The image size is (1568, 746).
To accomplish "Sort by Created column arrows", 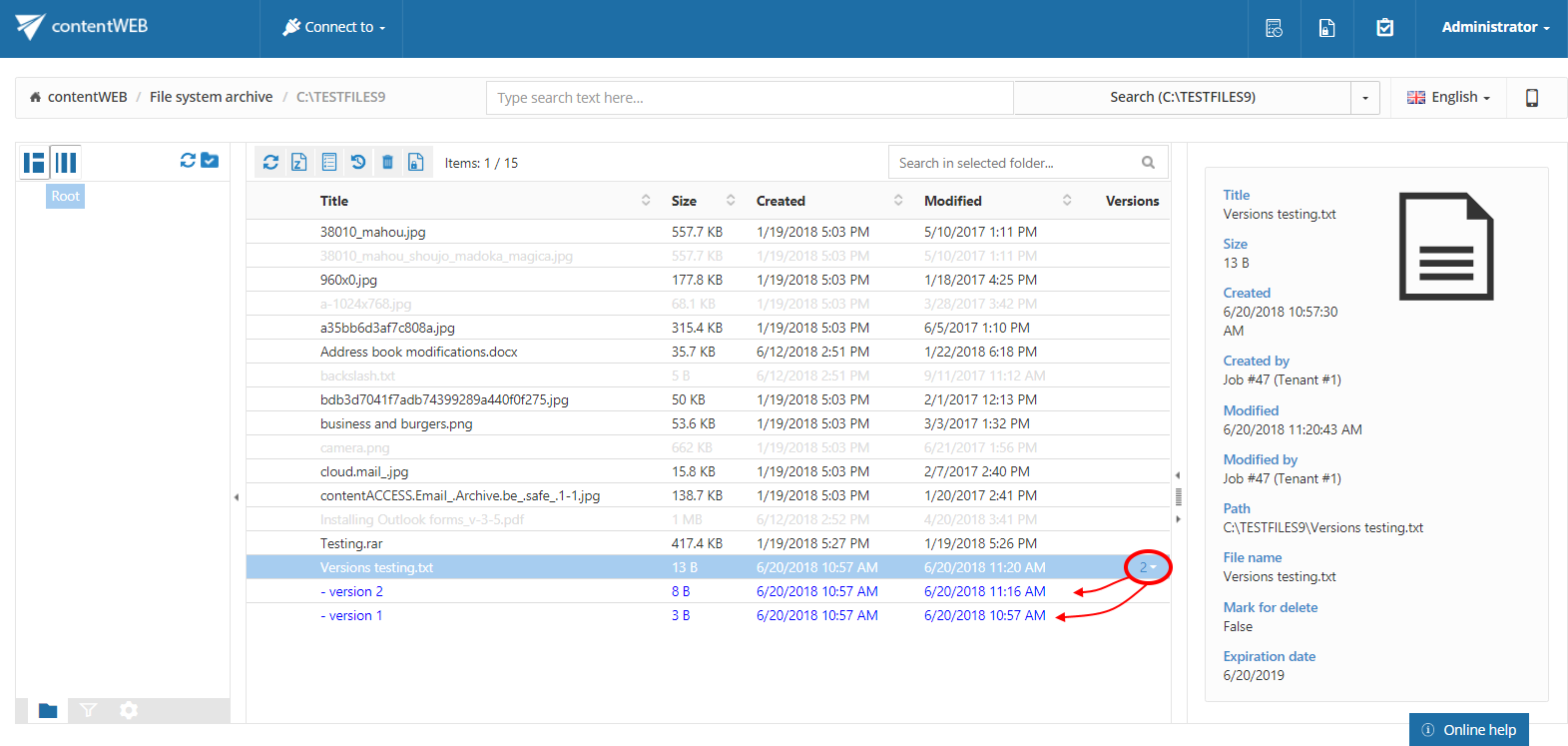I will (898, 200).
